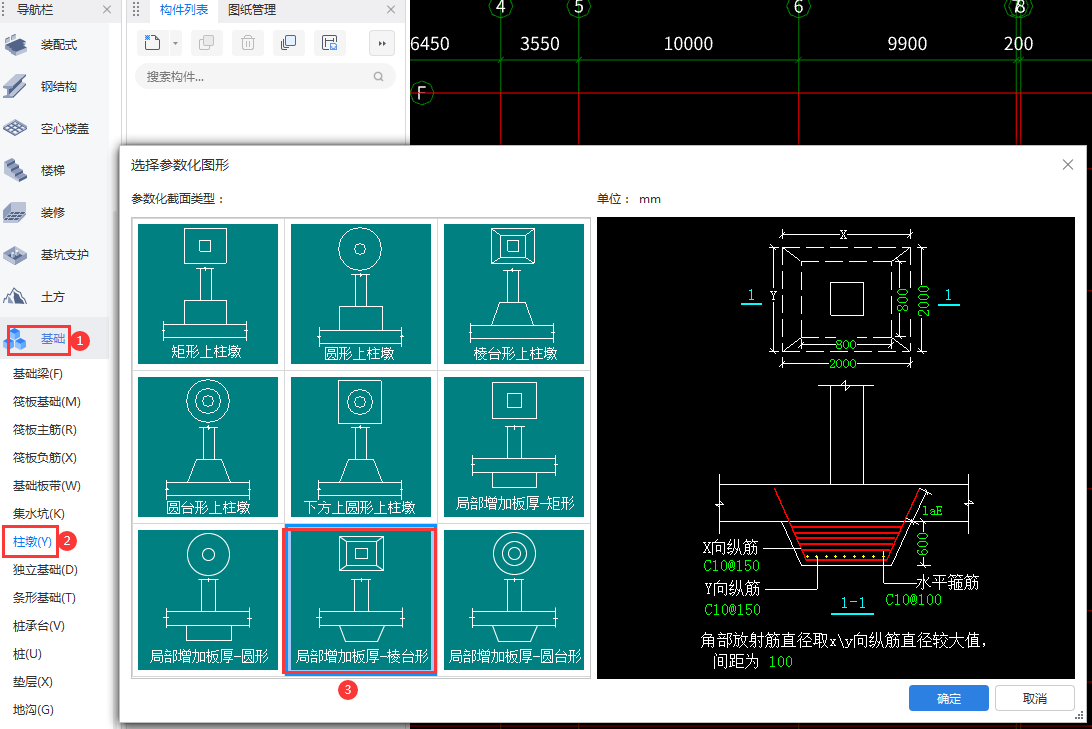Select 筏板负筋(X) in navigation tree
This screenshot has height=729, width=1092.
[45, 457]
